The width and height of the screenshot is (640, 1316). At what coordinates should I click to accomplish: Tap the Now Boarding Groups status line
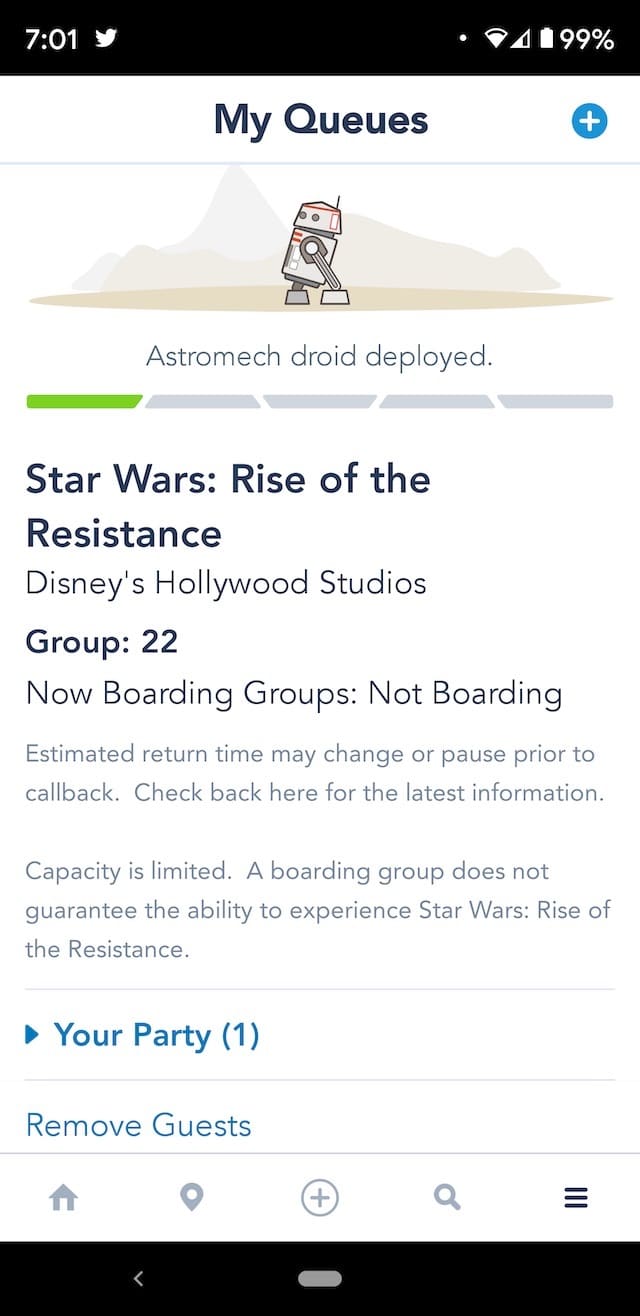294,693
